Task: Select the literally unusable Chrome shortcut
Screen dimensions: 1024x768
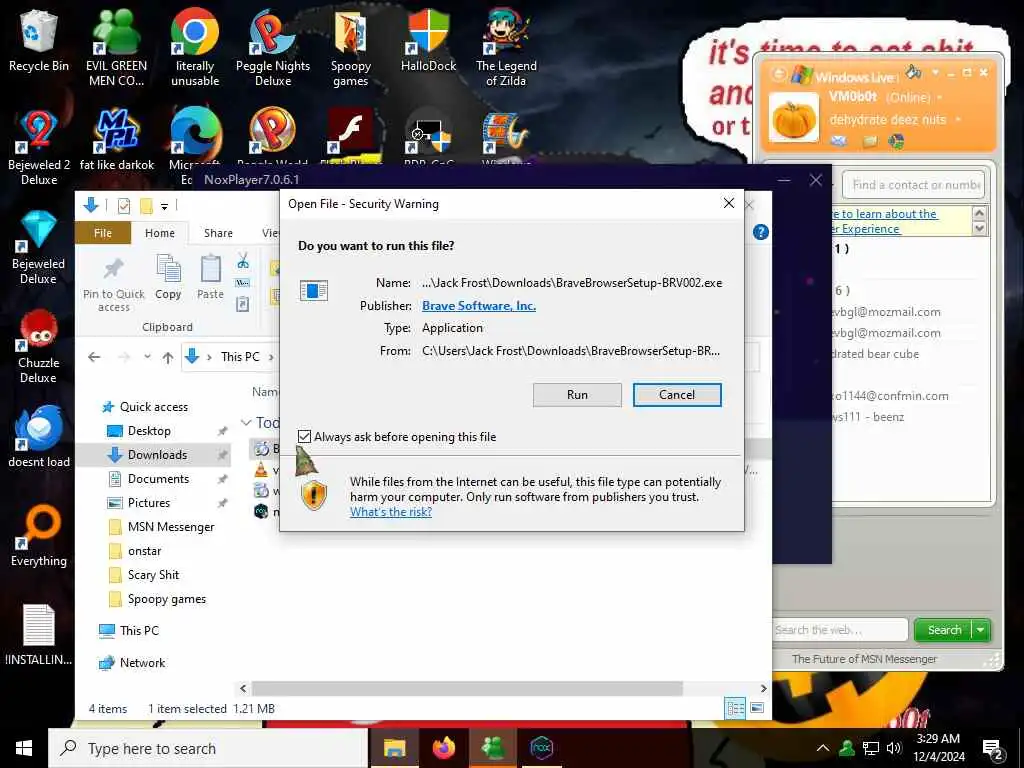Action: [195, 47]
